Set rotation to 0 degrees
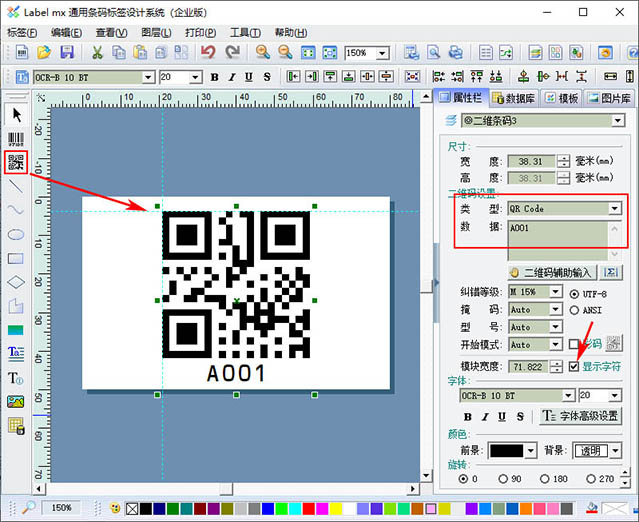Screen dimensions: 639x522 tap(463, 479)
